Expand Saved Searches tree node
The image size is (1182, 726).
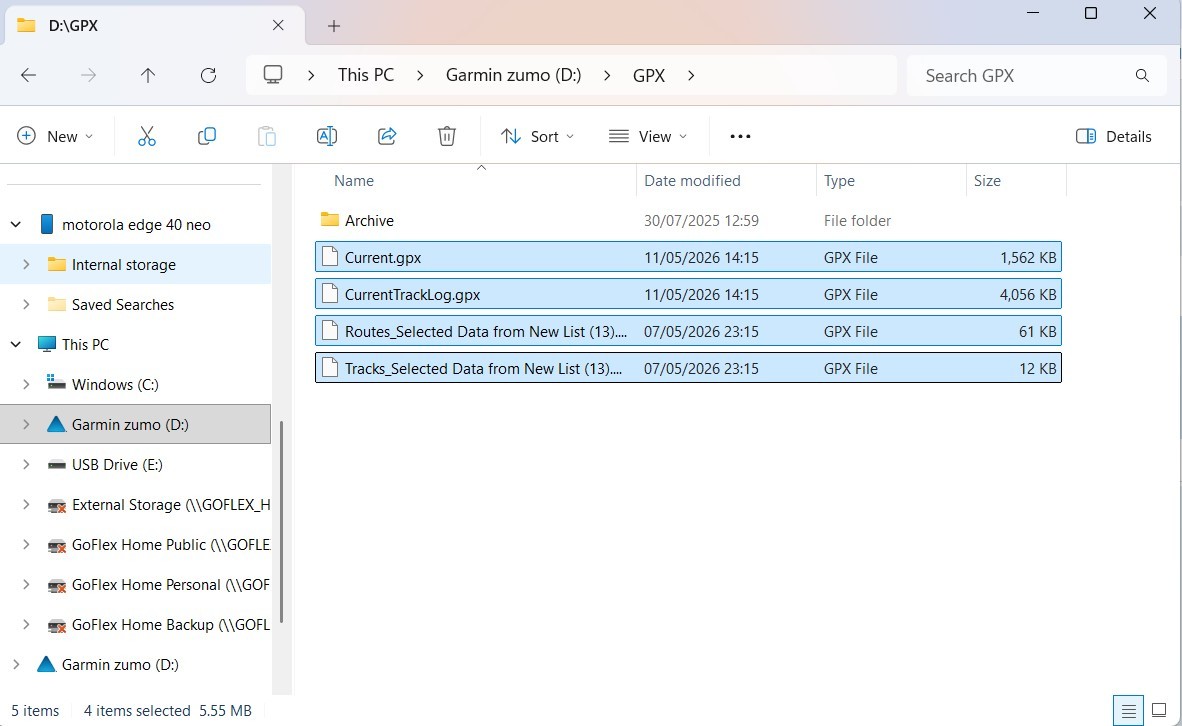(26, 305)
